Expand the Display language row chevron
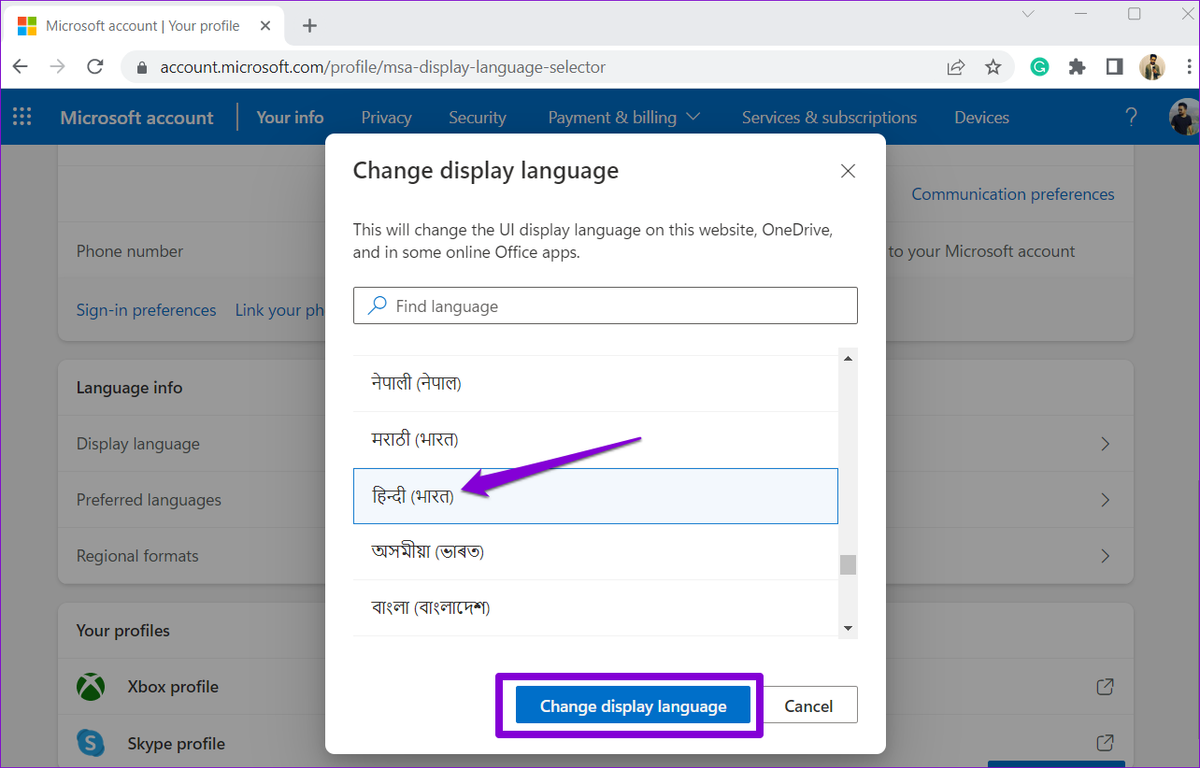1200x768 pixels. coord(1105,444)
